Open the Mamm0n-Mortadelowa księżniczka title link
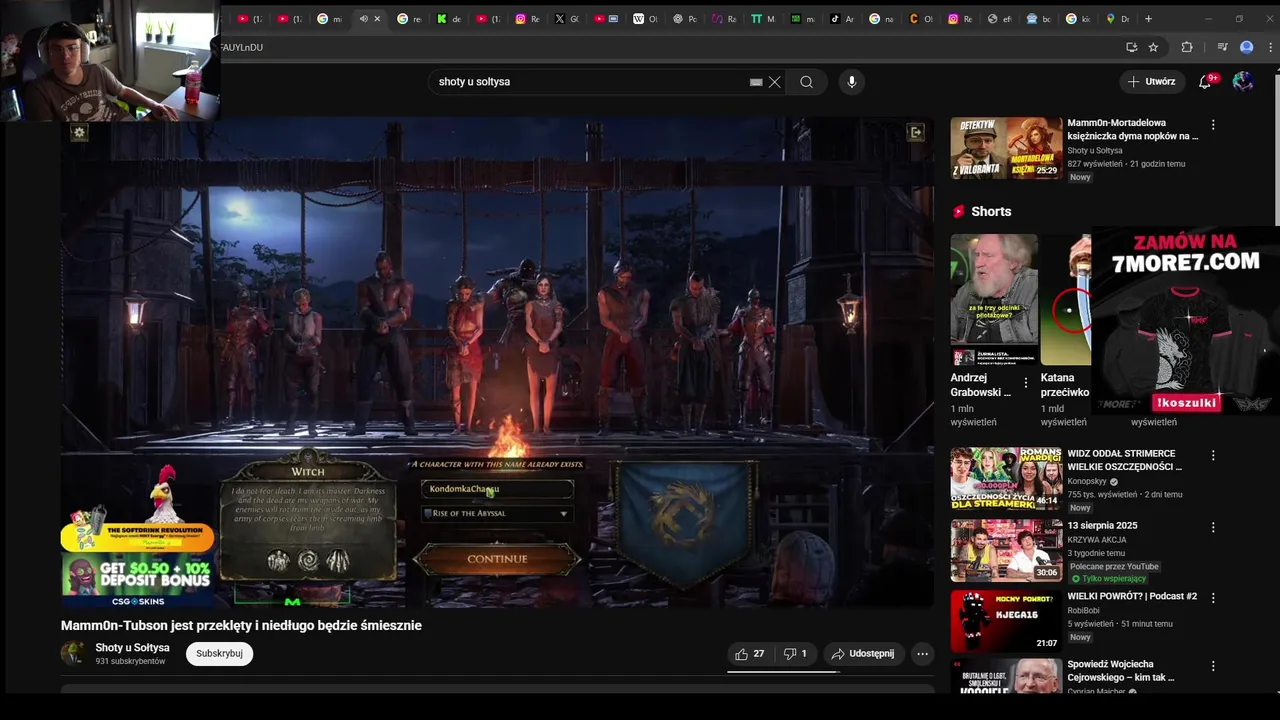Image resolution: width=1280 pixels, height=720 pixels. coord(1132,129)
